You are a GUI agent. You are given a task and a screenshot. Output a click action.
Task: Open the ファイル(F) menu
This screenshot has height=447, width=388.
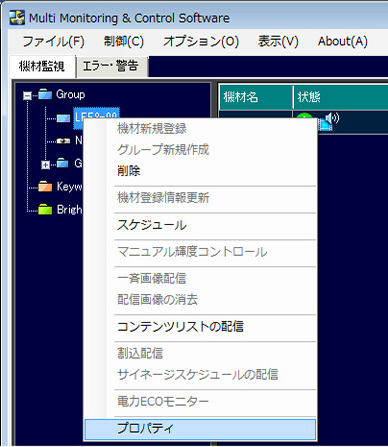53,42
